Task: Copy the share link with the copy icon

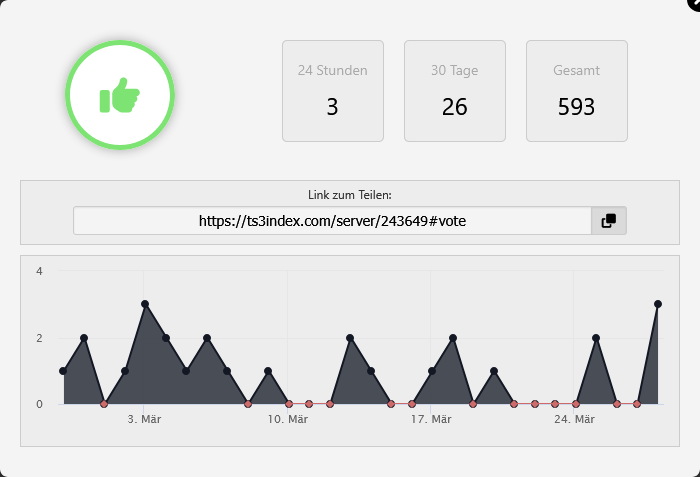Action: coord(609,221)
